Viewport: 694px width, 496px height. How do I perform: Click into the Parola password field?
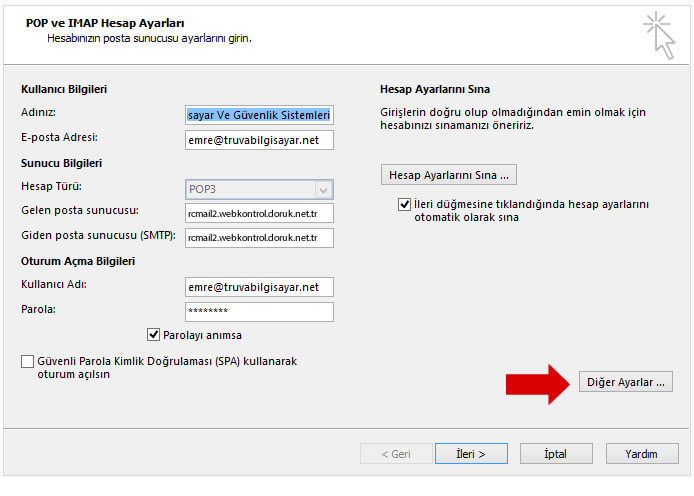pos(259,311)
